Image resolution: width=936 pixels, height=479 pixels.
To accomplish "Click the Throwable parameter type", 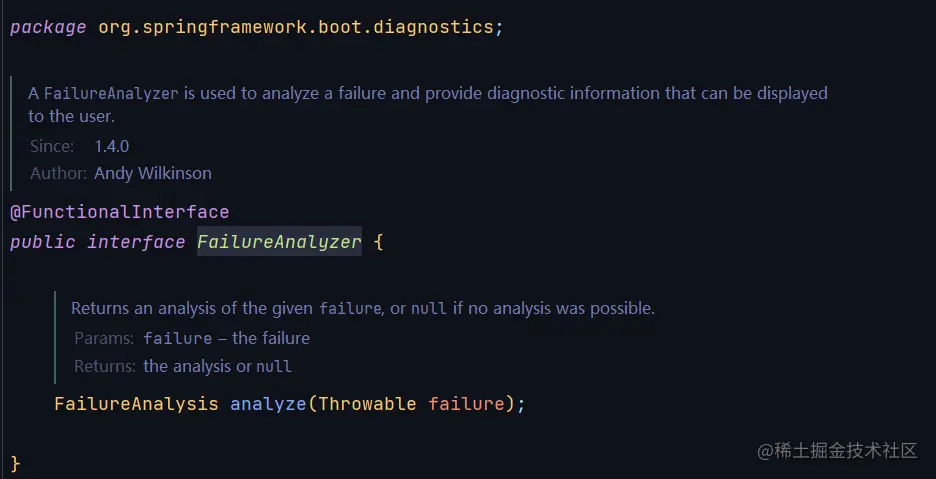I will coord(367,404).
